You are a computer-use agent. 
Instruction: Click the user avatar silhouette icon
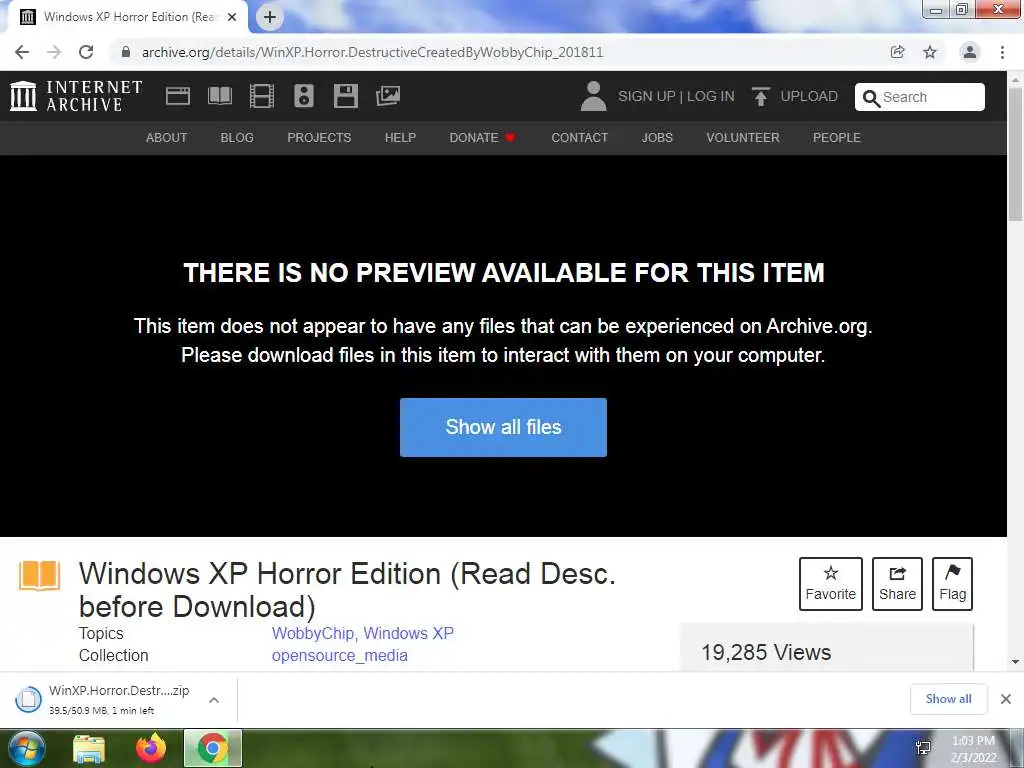[594, 96]
